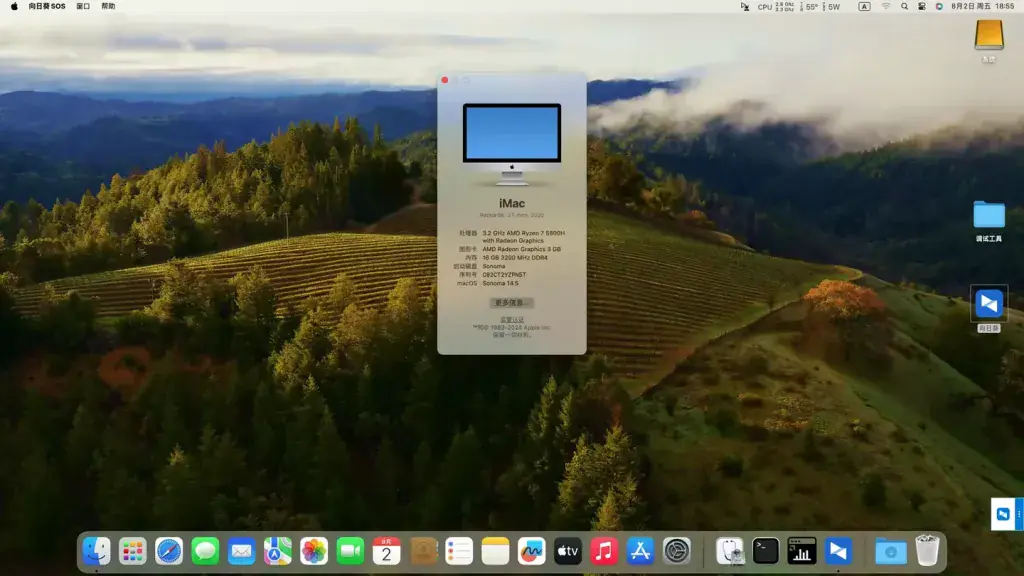1024x576 pixels.
Task: Open System Settings gear in Dock
Action: point(677,551)
